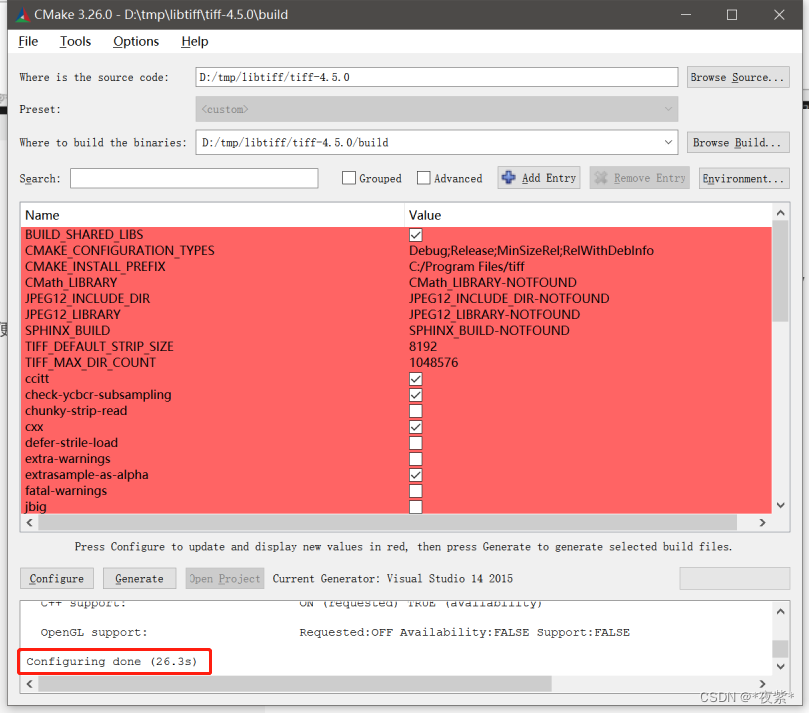Click inside the Search input field
The width and height of the screenshot is (809, 713).
(193, 178)
